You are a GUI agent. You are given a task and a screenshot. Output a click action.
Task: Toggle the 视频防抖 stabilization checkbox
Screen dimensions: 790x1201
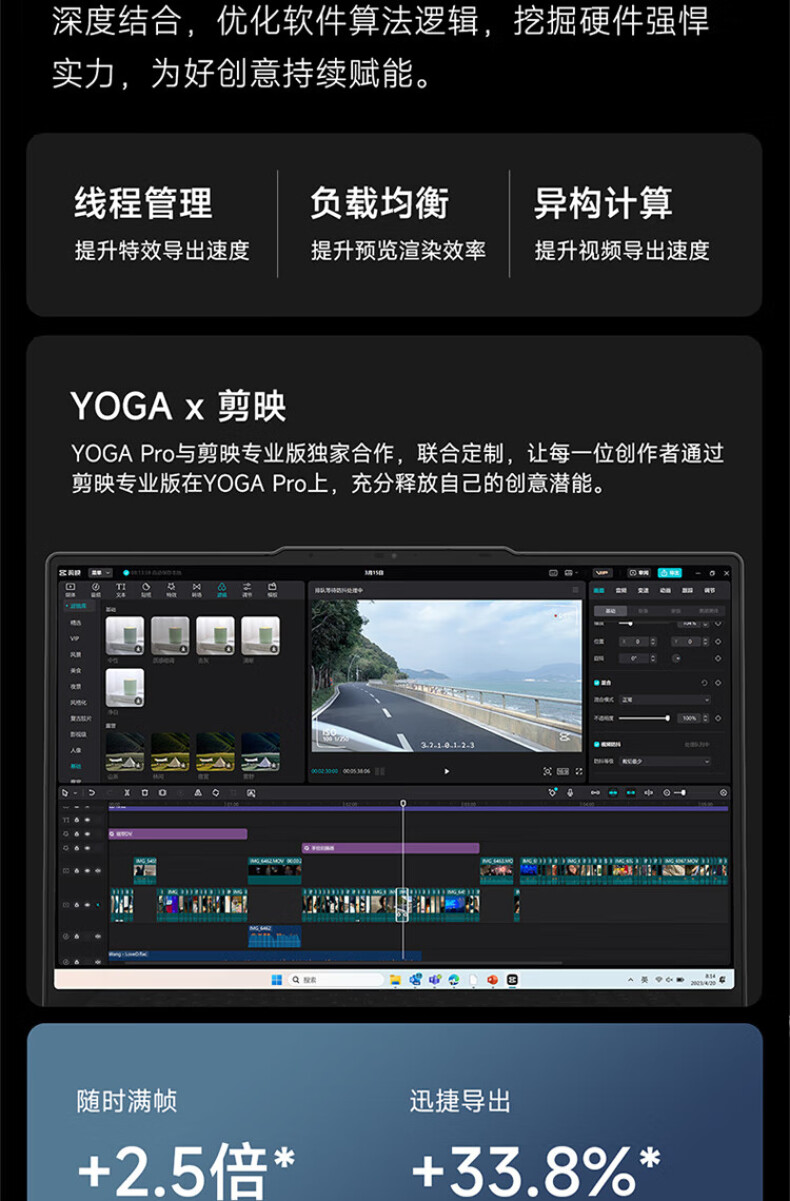(596, 744)
